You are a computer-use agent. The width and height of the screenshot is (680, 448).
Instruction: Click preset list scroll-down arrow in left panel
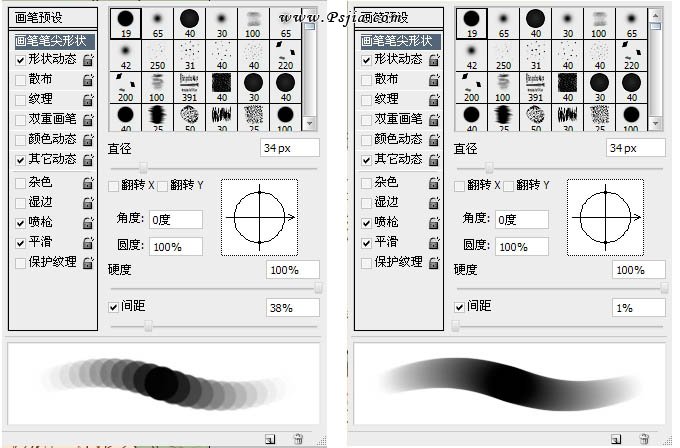click(x=310, y=124)
